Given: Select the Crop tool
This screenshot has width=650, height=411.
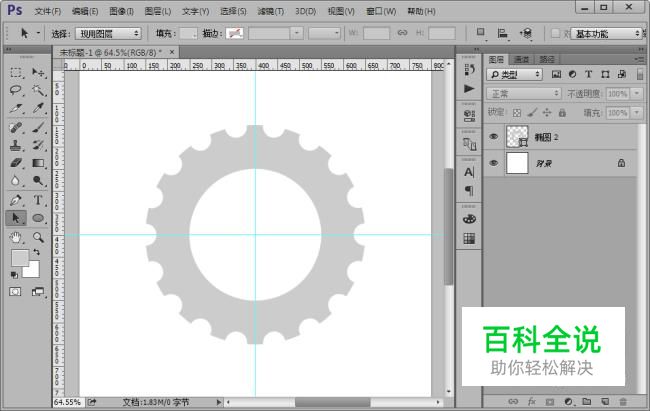Looking at the screenshot, I should pyautogui.click(x=16, y=108).
